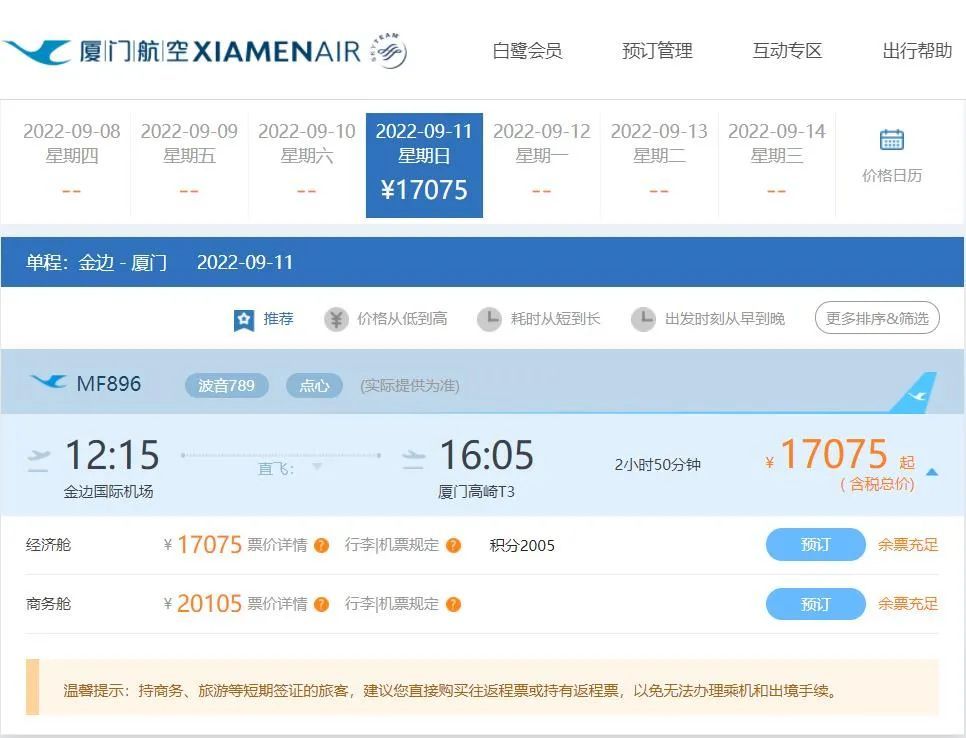This screenshot has width=966, height=738.
Task: Open economy fare details help icon
Action: pos(321,545)
